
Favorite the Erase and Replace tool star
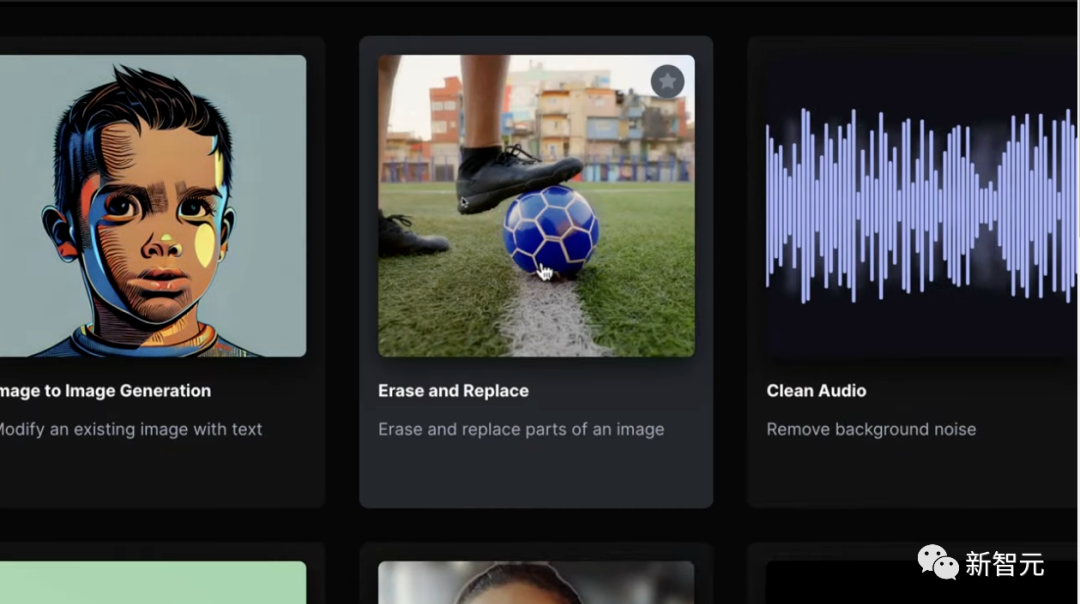pos(667,82)
